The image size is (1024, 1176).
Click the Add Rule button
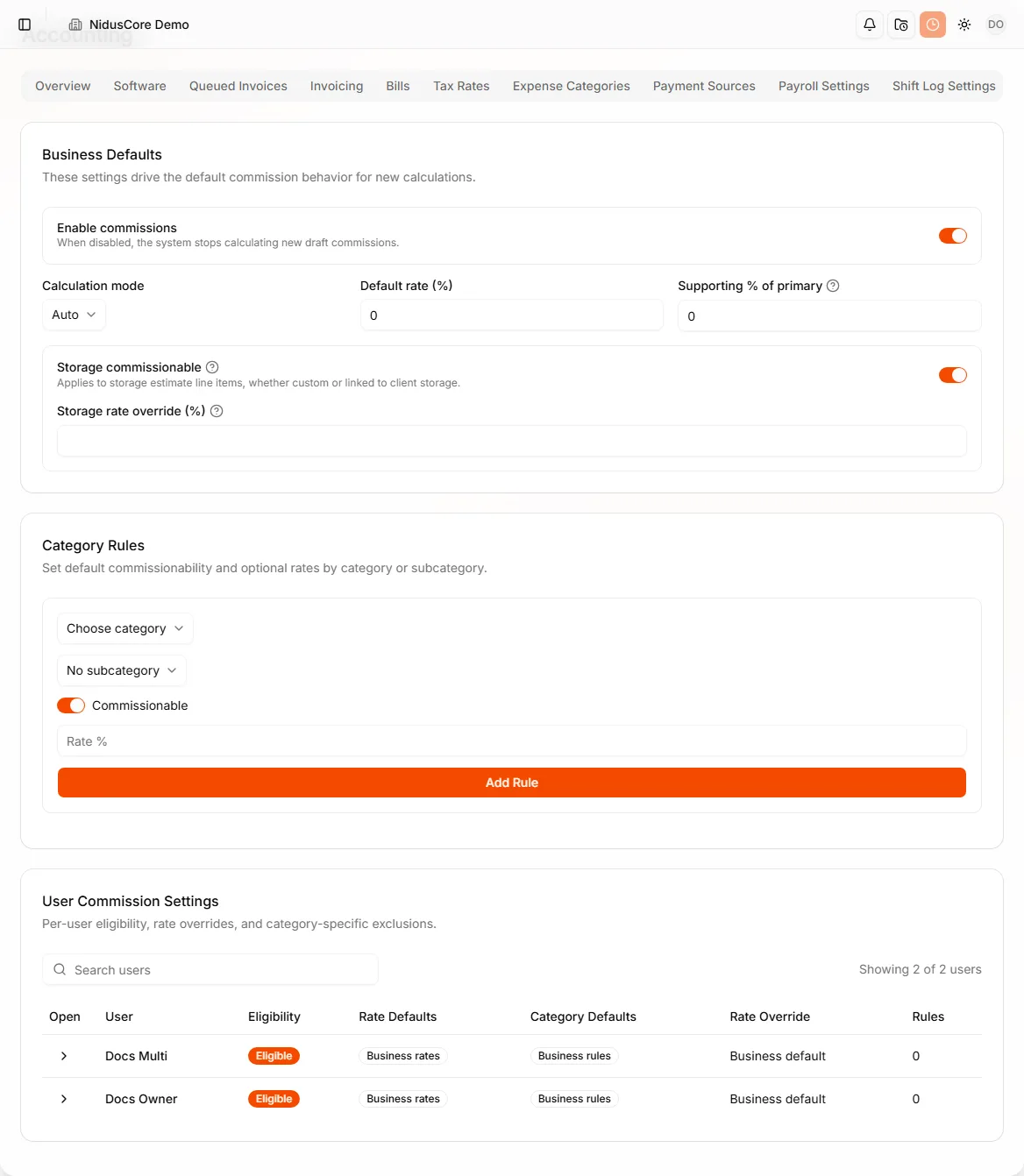[x=512, y=783]
